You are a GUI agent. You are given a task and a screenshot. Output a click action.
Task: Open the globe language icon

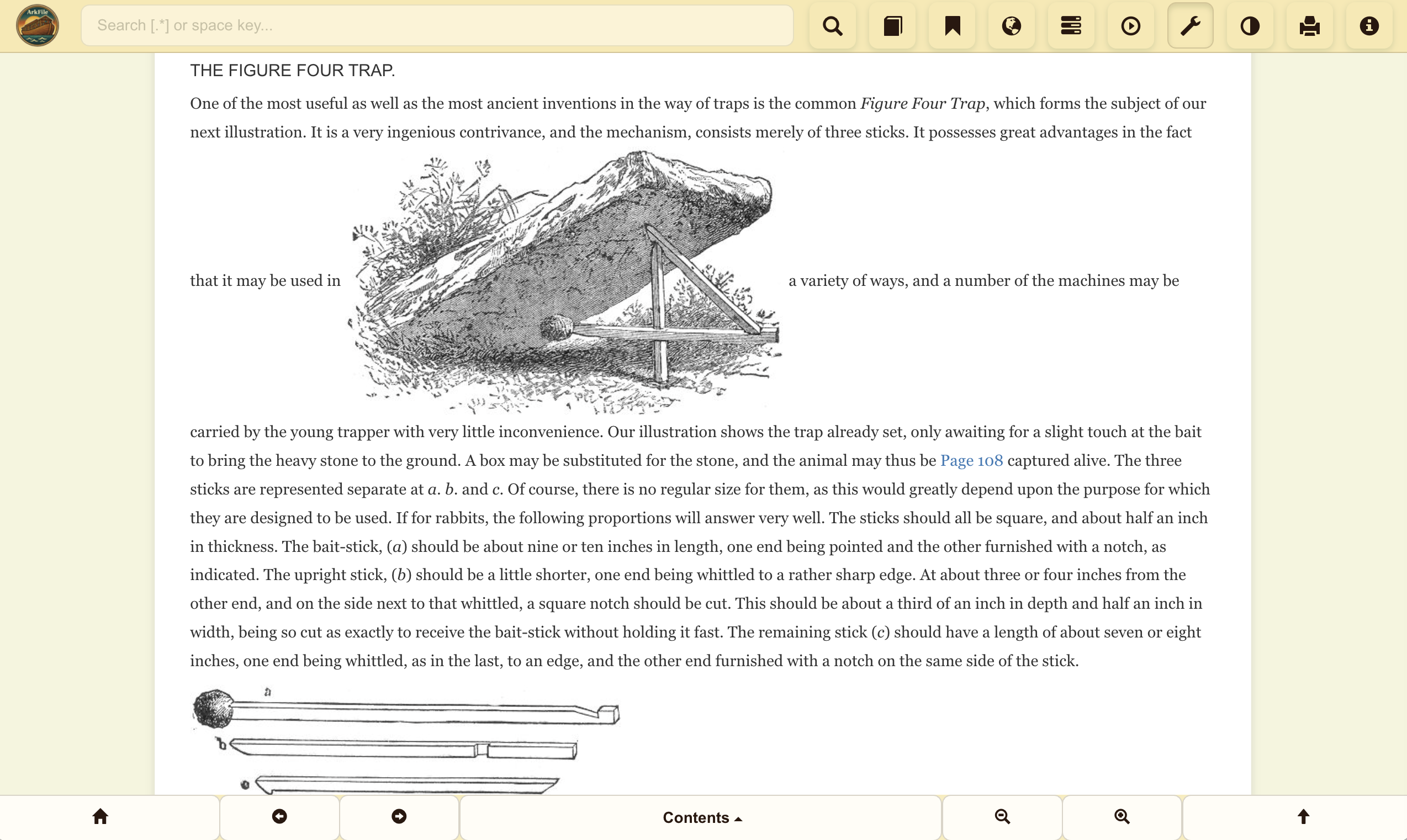[x=1011, y=26]
